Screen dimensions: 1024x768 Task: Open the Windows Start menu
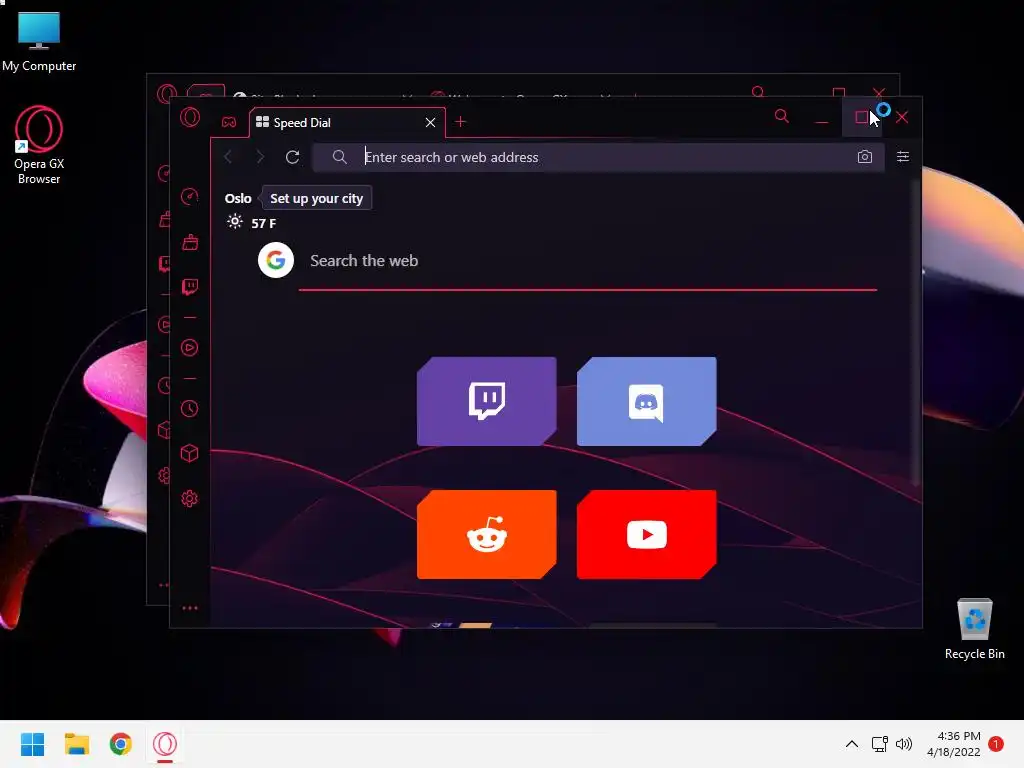point(32,744)
